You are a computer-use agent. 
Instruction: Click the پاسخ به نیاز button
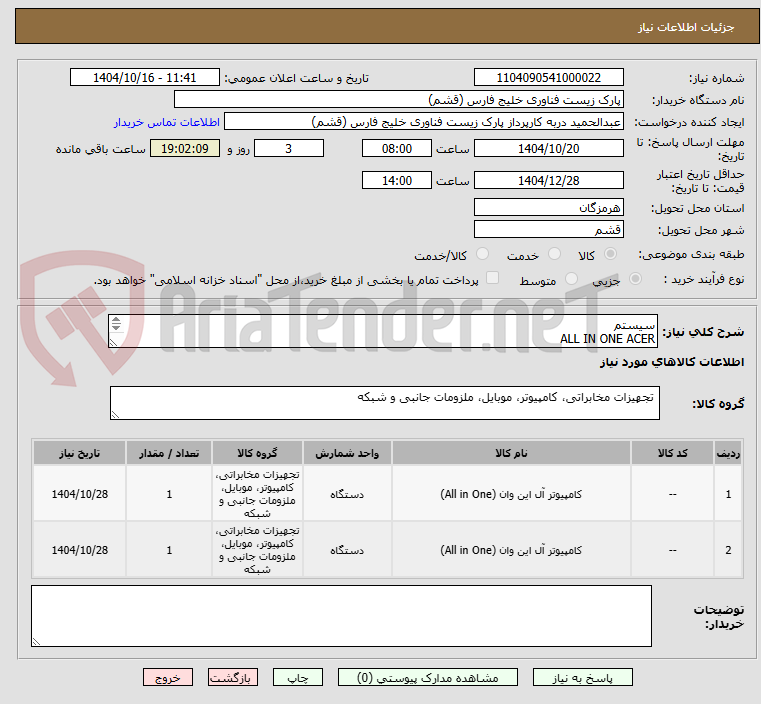point(582,677)
